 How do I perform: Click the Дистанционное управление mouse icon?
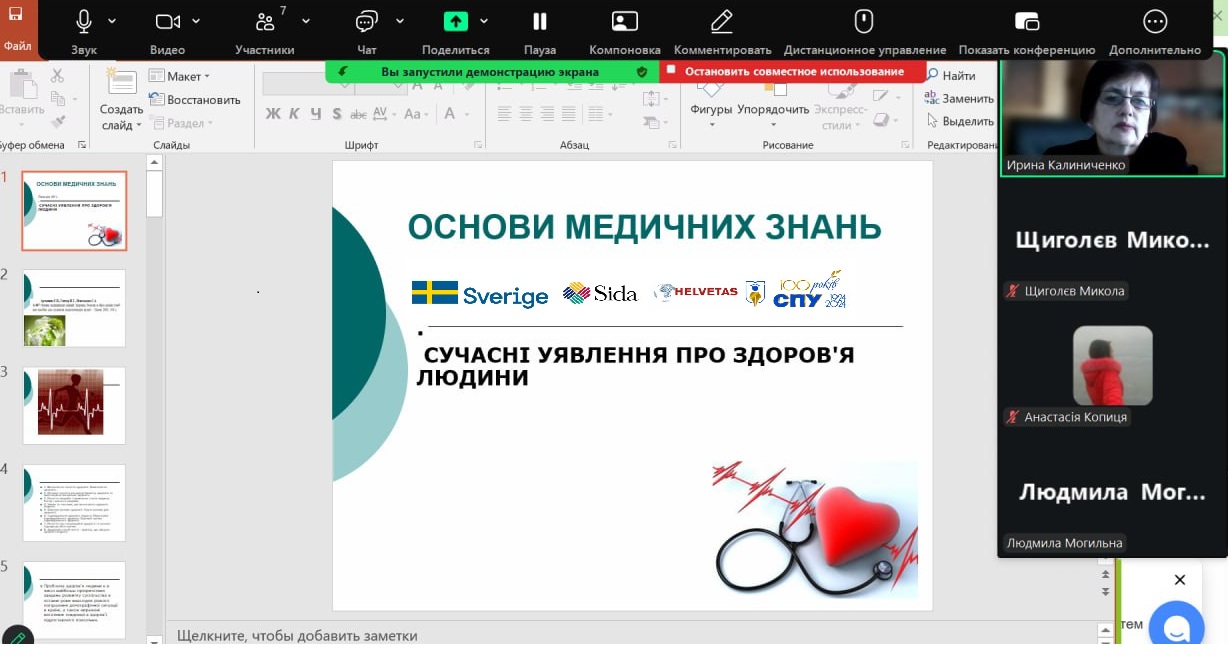pyautogui.click(x=864, y=22)
